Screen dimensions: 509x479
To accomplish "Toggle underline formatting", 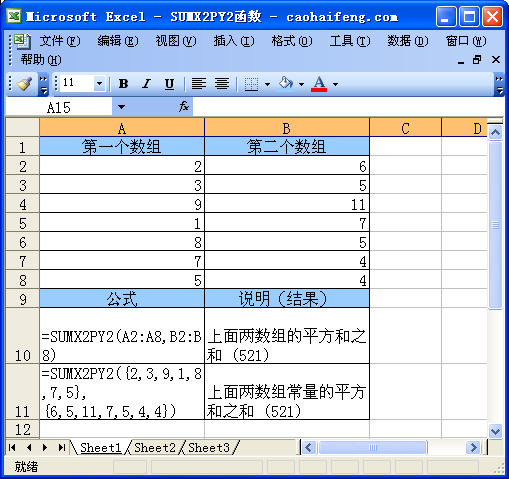I will tap(169, 84).
